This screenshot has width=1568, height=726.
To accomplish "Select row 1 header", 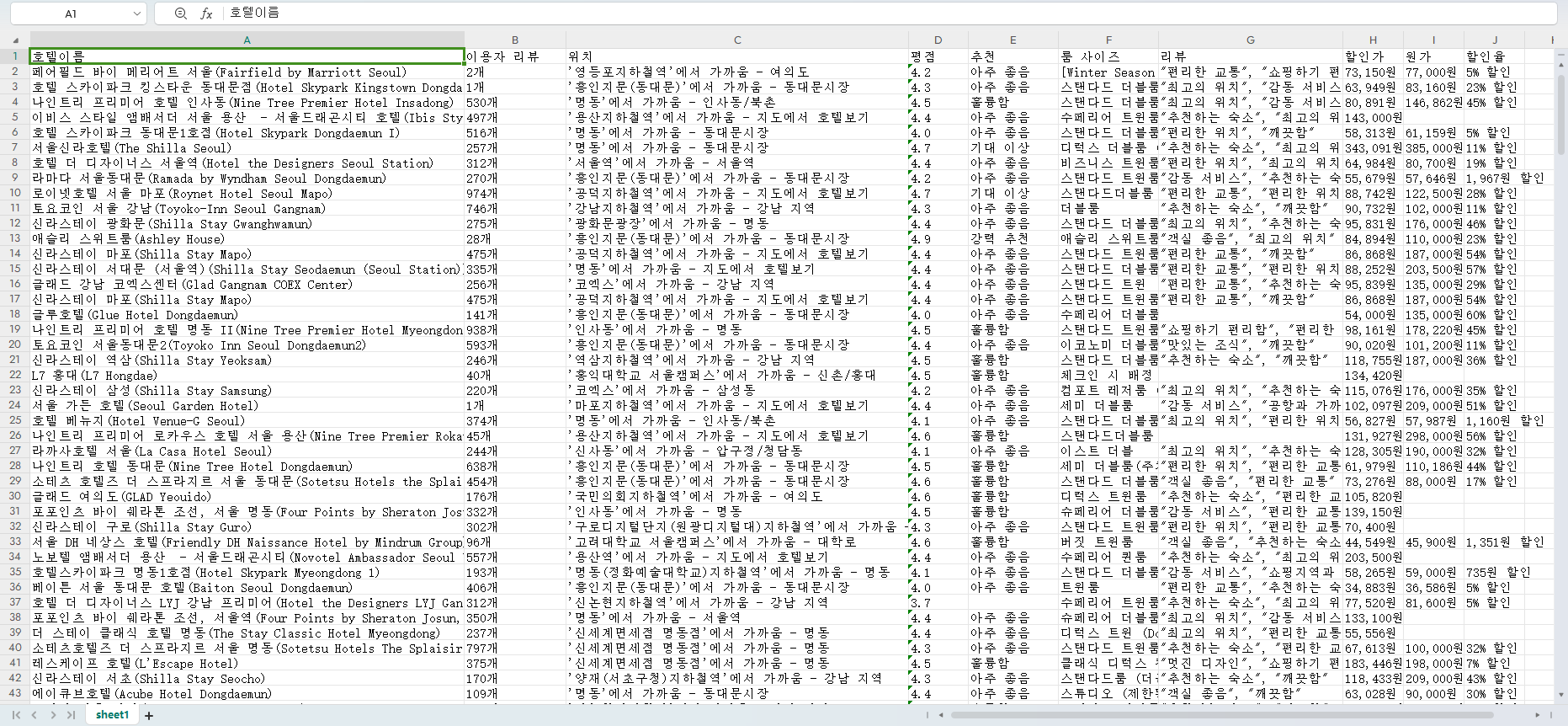I will click(15, 56).
